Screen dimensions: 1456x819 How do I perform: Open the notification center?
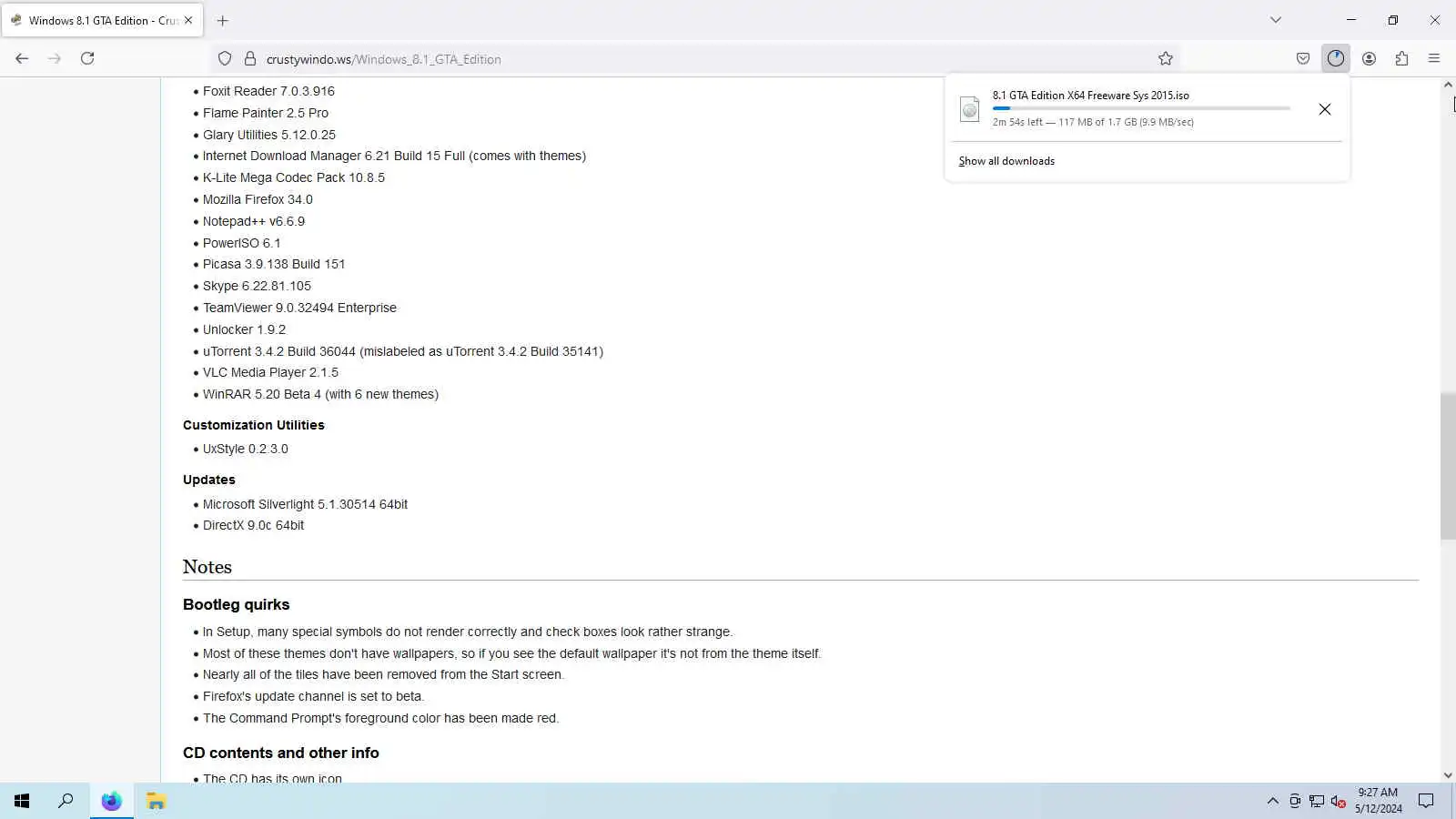[x=1426, y=801]
